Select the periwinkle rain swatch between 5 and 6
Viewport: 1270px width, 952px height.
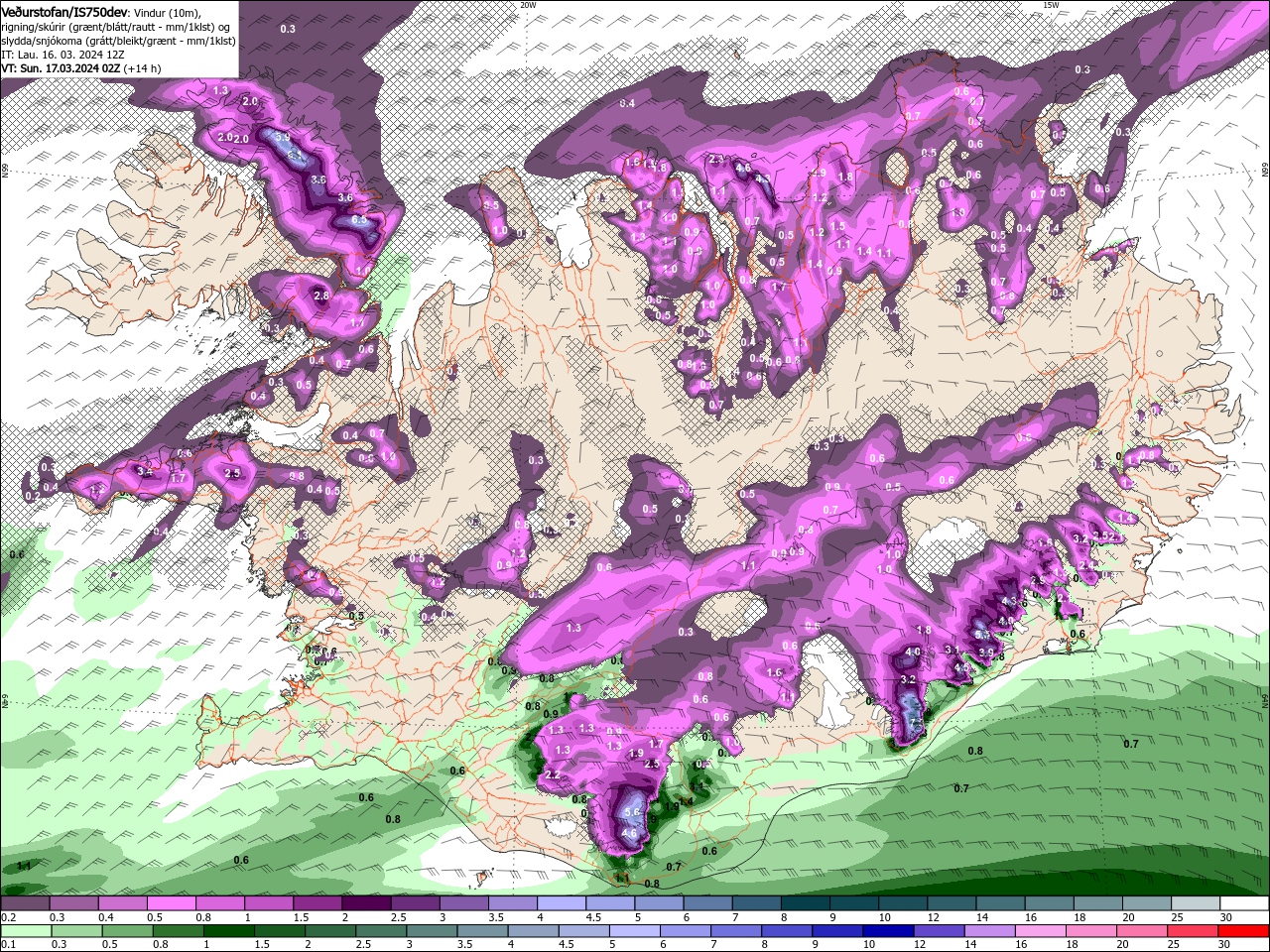pyautogui.click(x=634, y=931)
